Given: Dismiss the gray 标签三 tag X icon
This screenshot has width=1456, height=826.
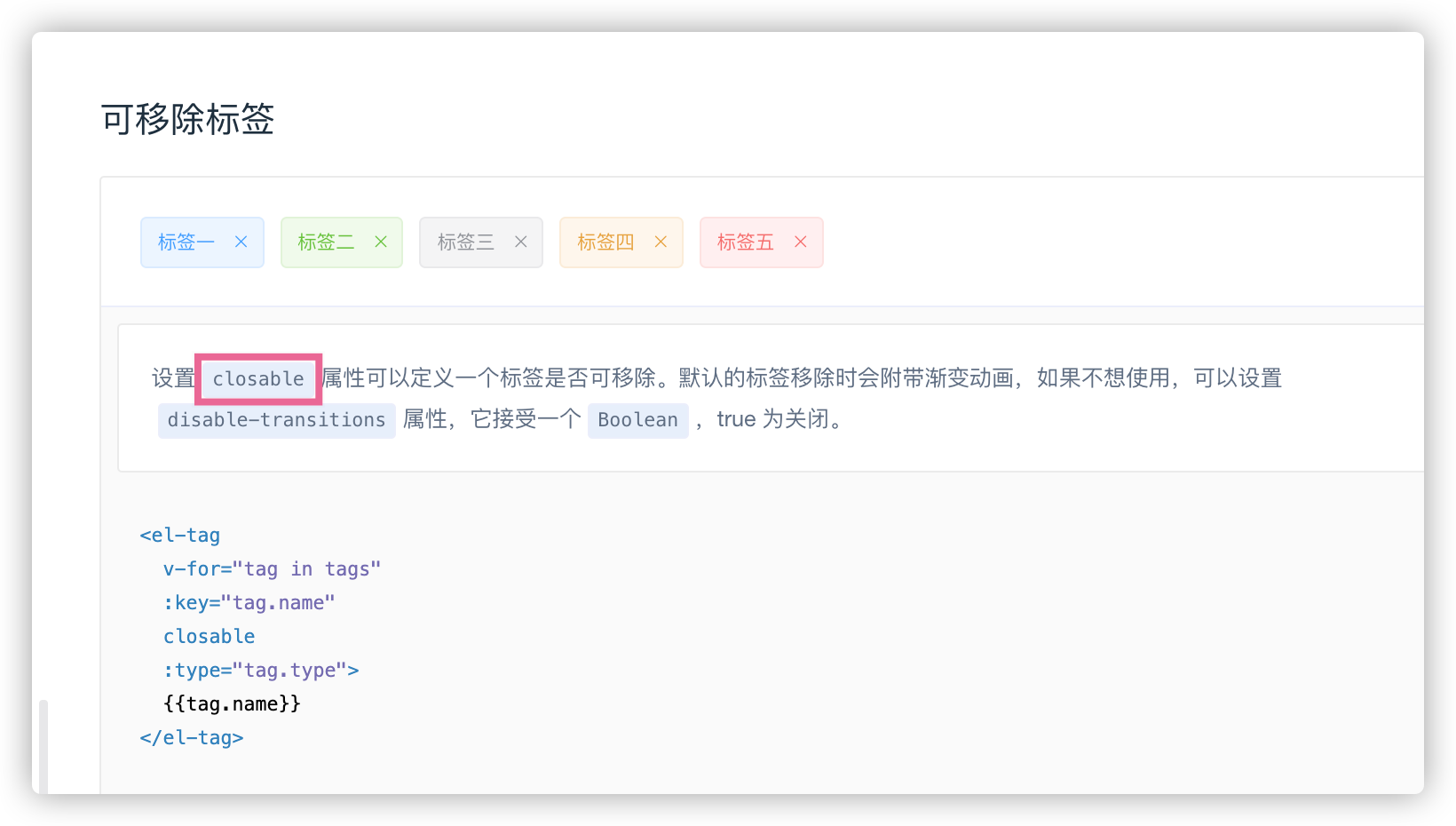Looking at the screenshot, I should point(521,242).
